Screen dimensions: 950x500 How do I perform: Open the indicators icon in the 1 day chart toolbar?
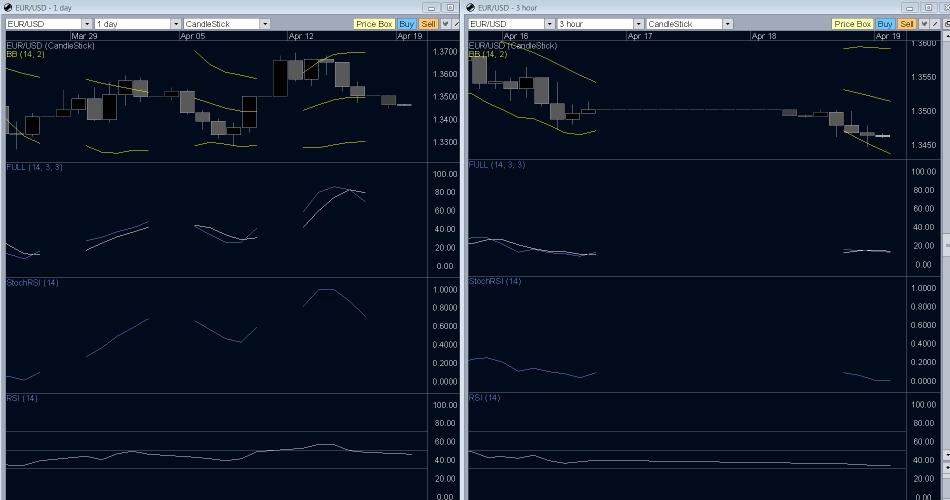(x=445, y=24)
